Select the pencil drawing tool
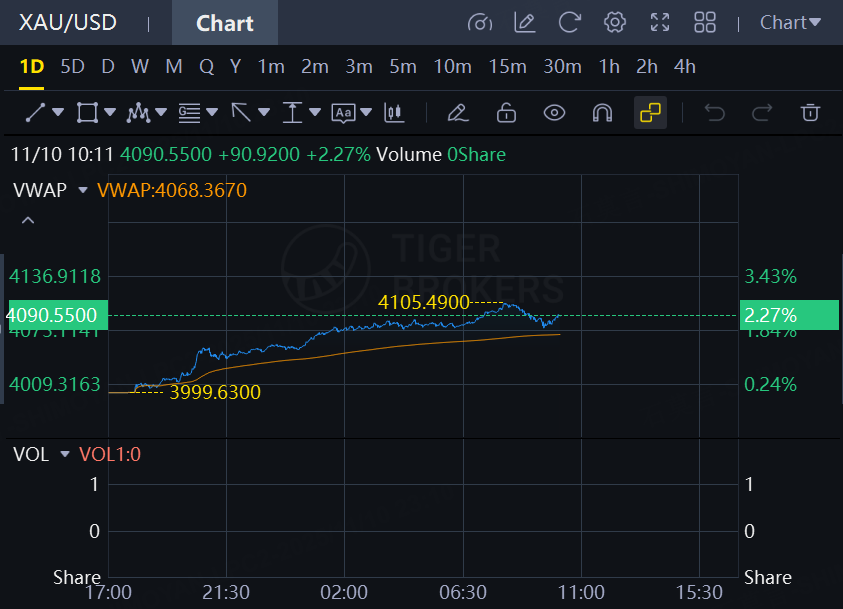The width and height of the screenshot is (843, 609). (458, 112)
